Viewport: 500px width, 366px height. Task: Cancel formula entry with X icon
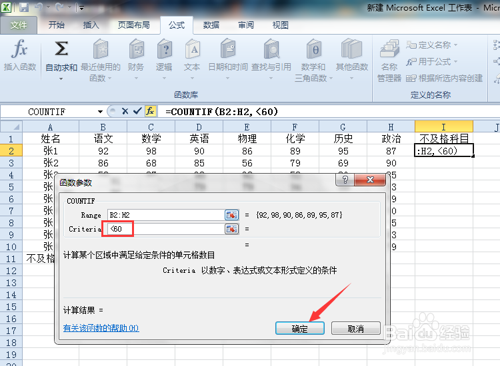125,111
